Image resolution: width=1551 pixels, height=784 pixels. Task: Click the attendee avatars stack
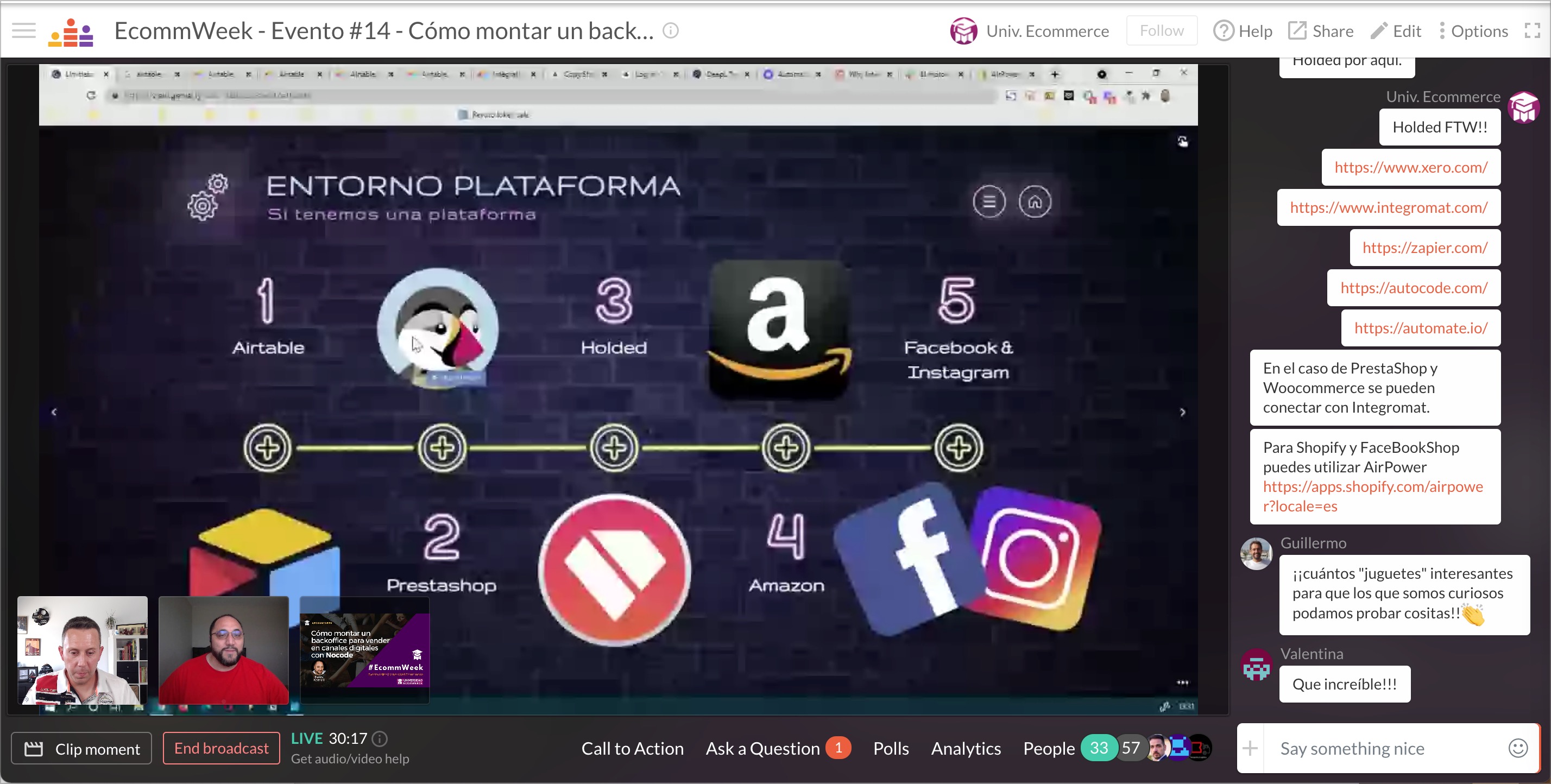tap(1180, 748)
